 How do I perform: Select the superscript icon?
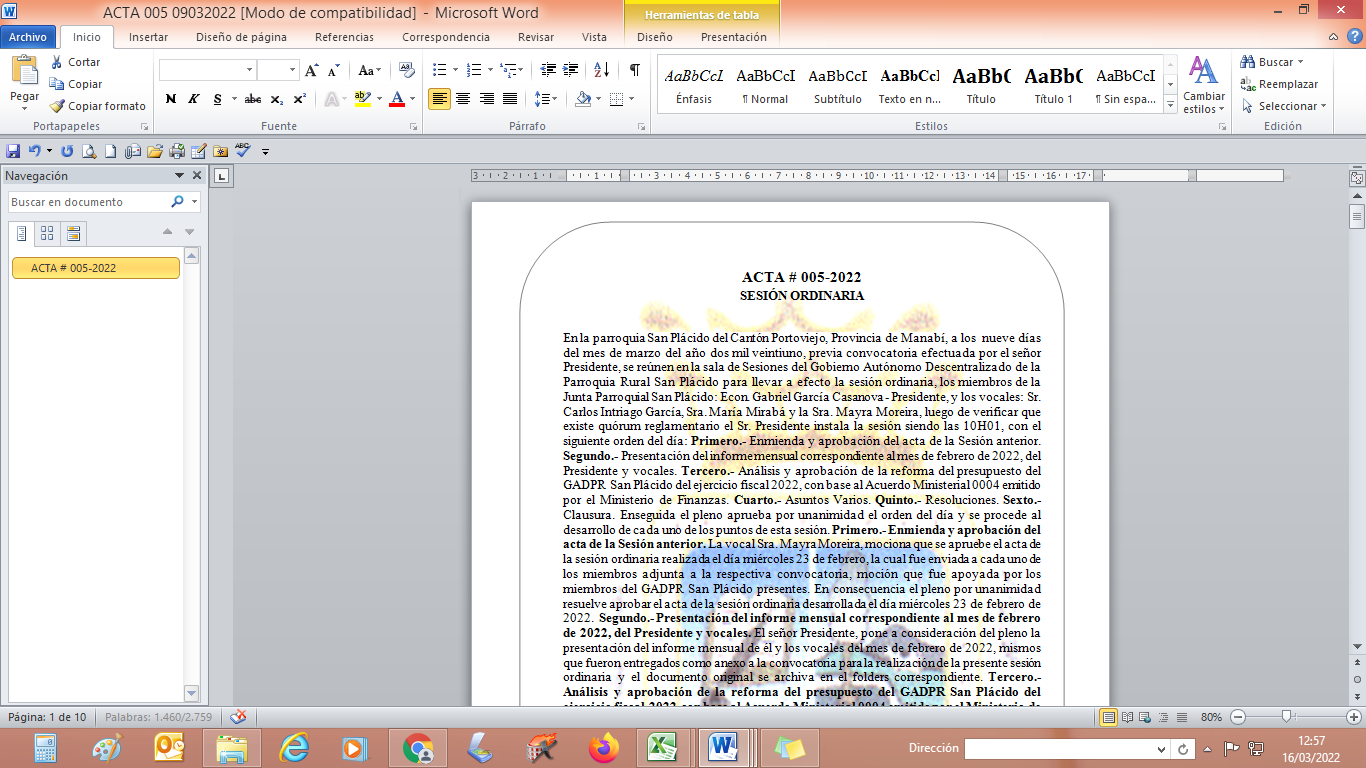point(300,99)
